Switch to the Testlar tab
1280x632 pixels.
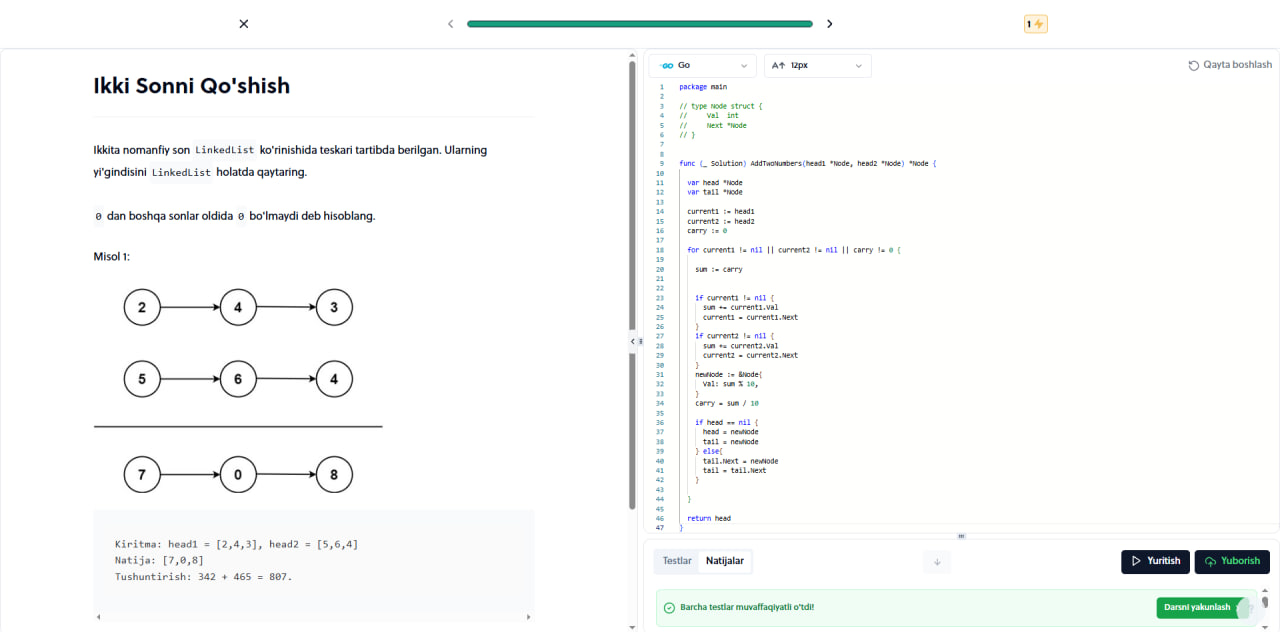coord(677,561)
